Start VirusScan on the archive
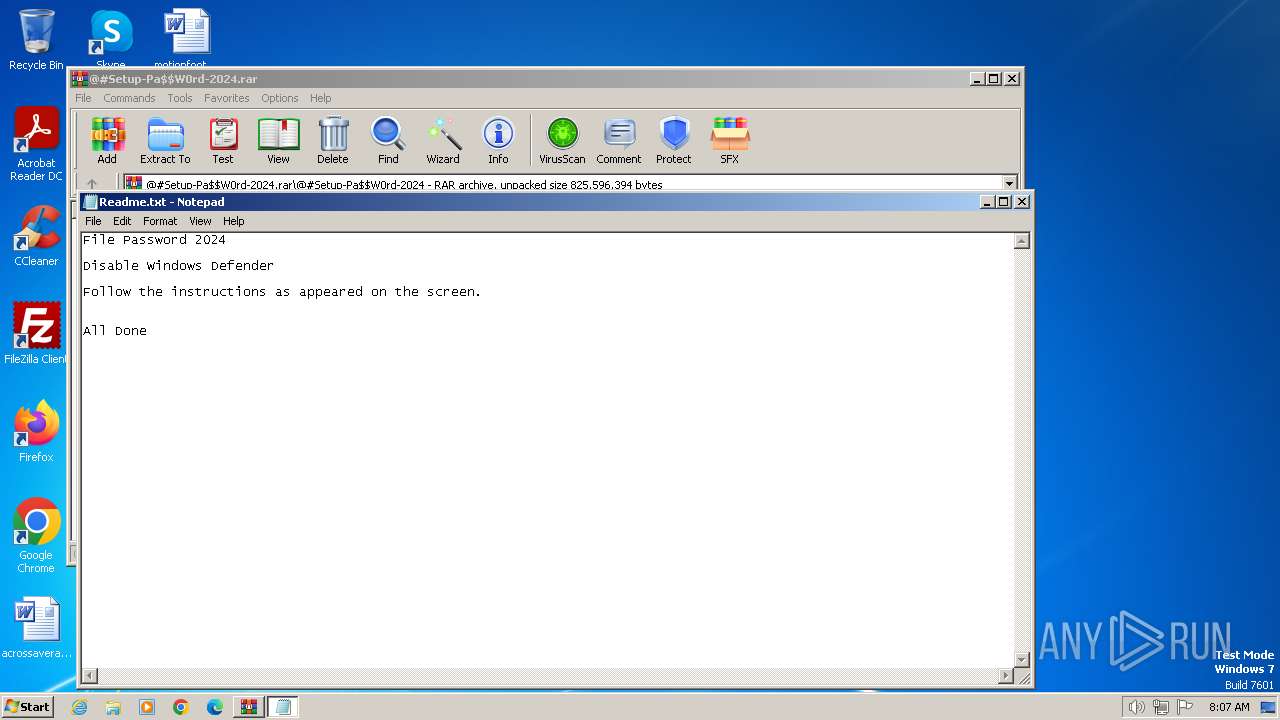 point(562,141)
